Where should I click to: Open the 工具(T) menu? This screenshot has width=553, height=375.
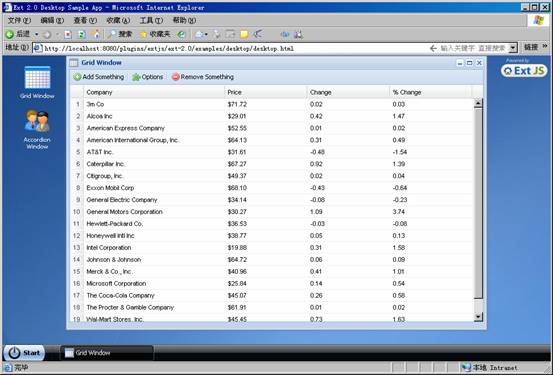pos(151,20)
